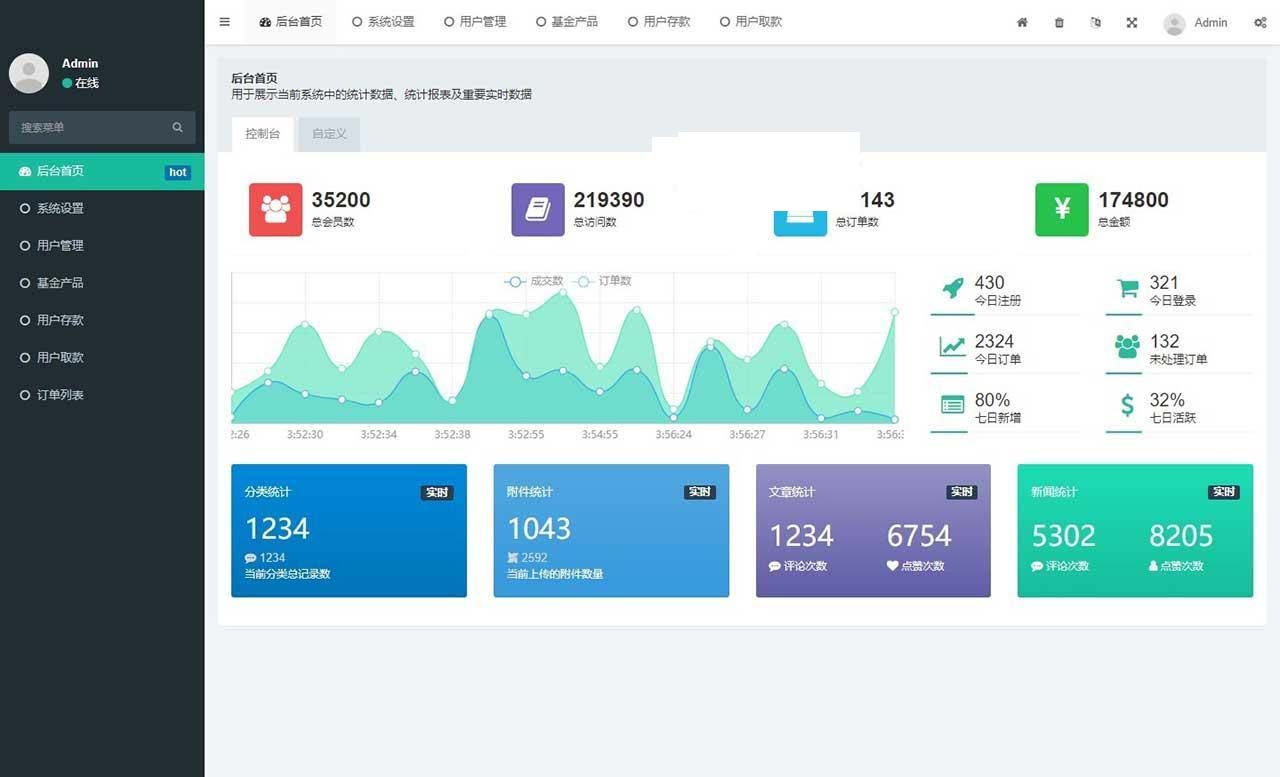Click the purple total visits book icon
This screenshot has height=777, width=1280.
(538, 209)
